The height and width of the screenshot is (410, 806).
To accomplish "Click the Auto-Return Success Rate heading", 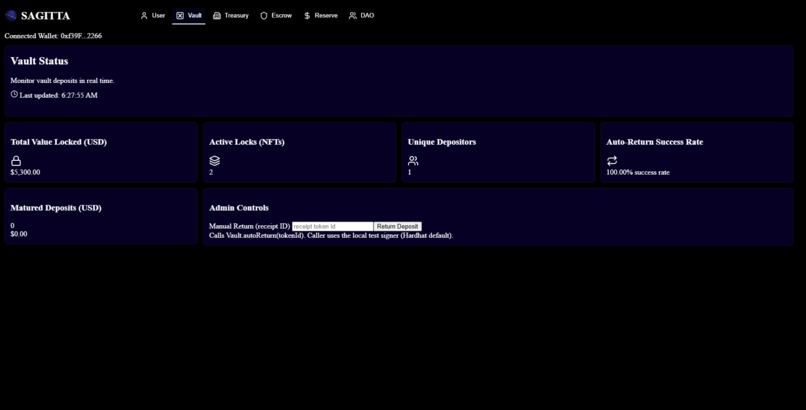I will [654, 142].
